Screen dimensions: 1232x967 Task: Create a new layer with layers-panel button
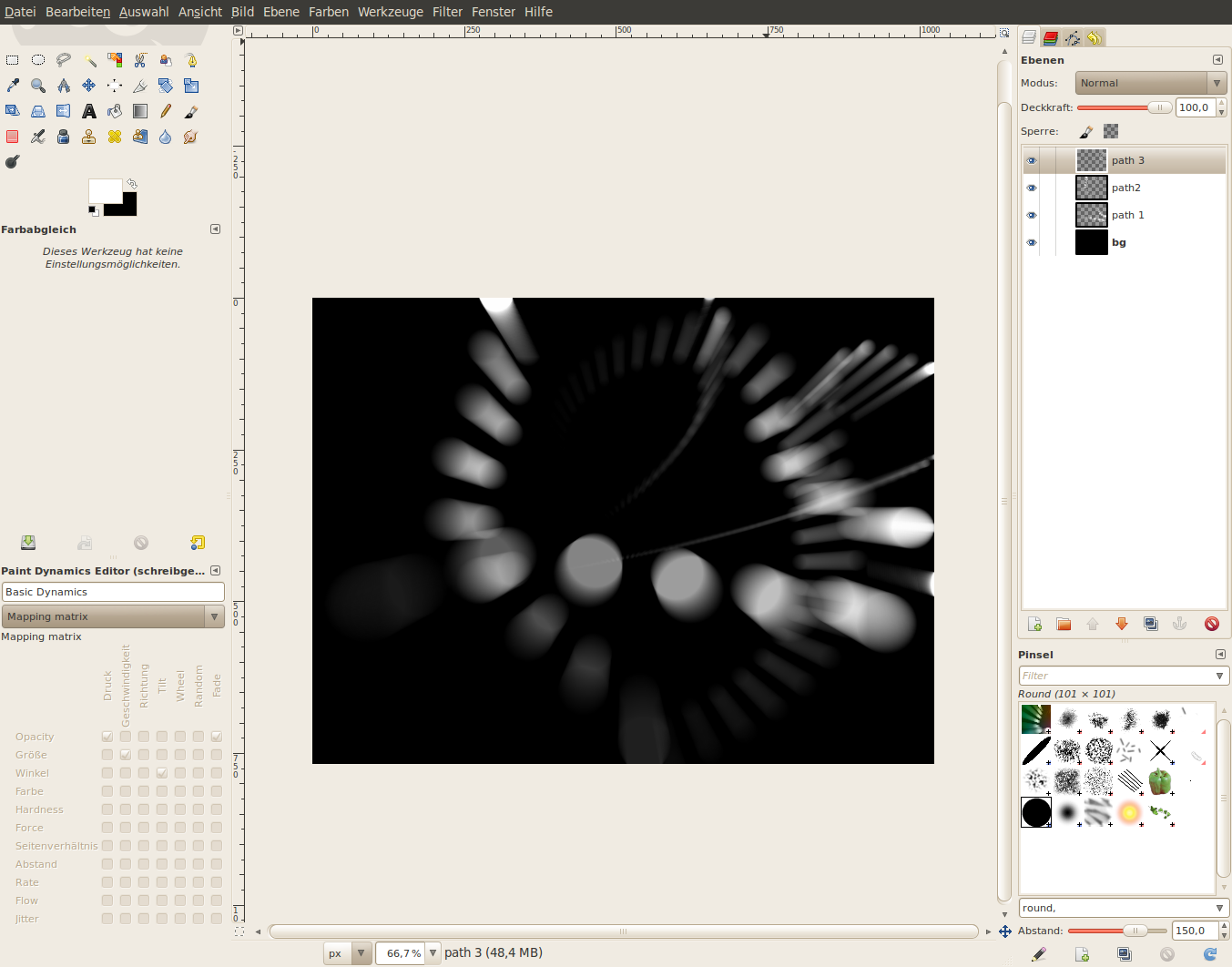pos(1034,624)
